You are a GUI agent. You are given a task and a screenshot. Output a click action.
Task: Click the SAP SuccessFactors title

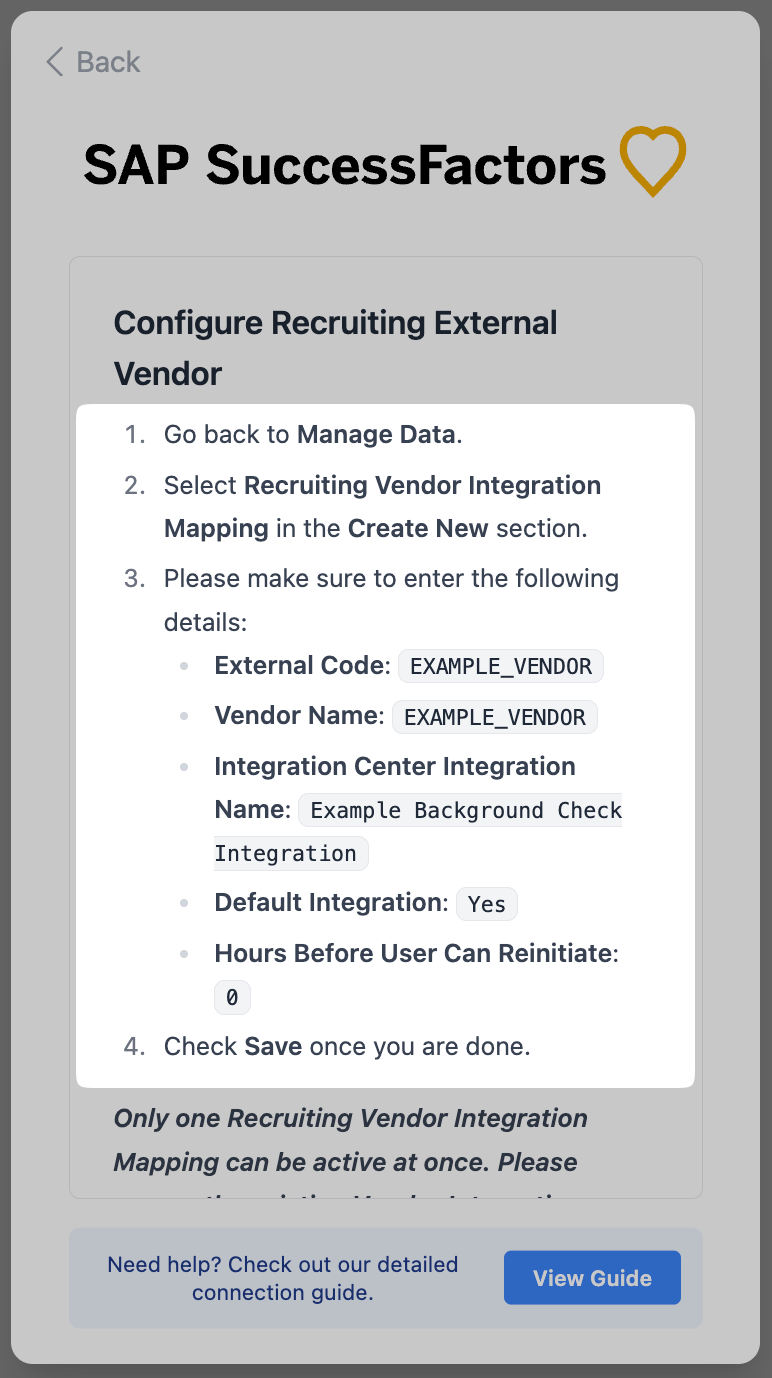[x=345, y=165]
